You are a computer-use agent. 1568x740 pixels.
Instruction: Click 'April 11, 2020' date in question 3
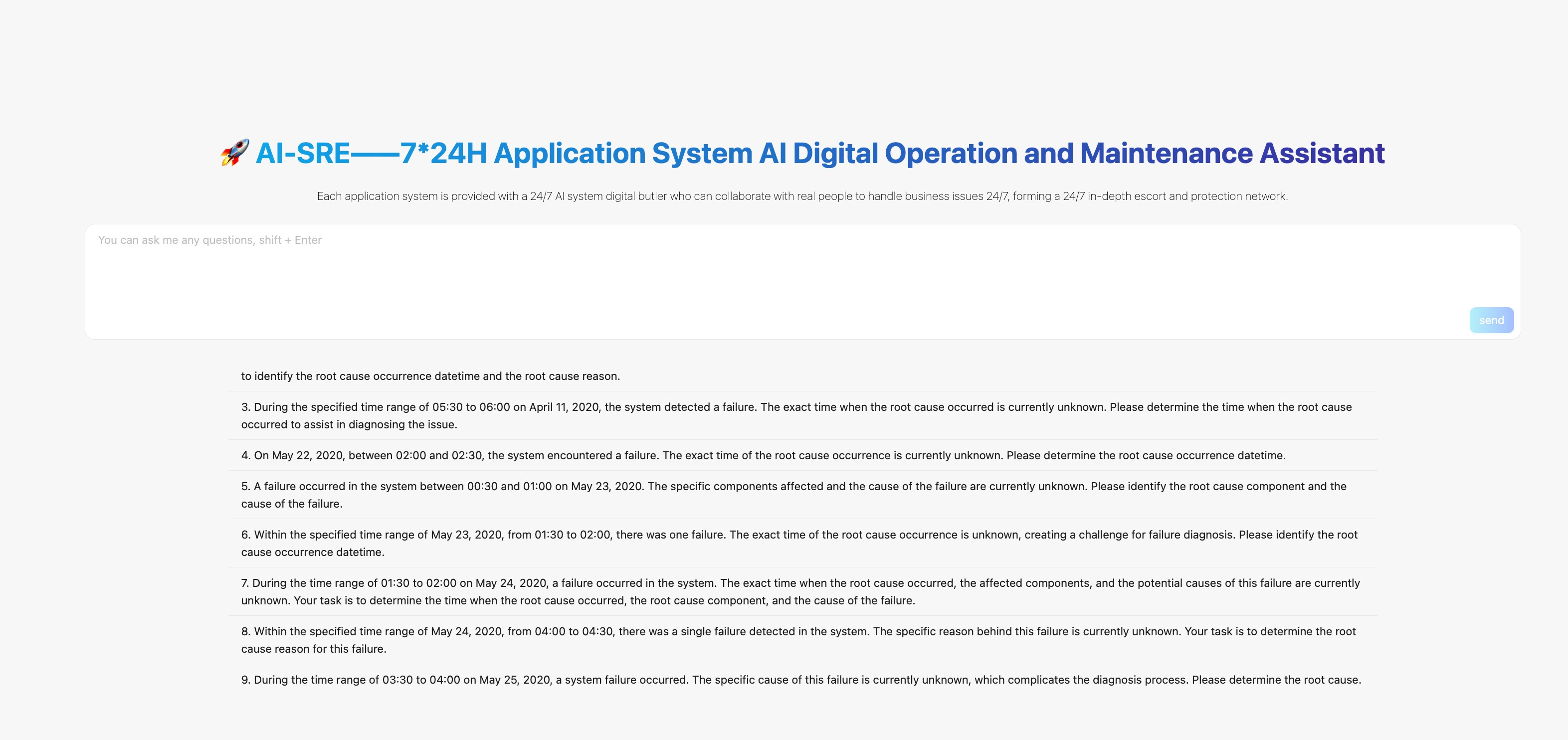tap(564, 407)
